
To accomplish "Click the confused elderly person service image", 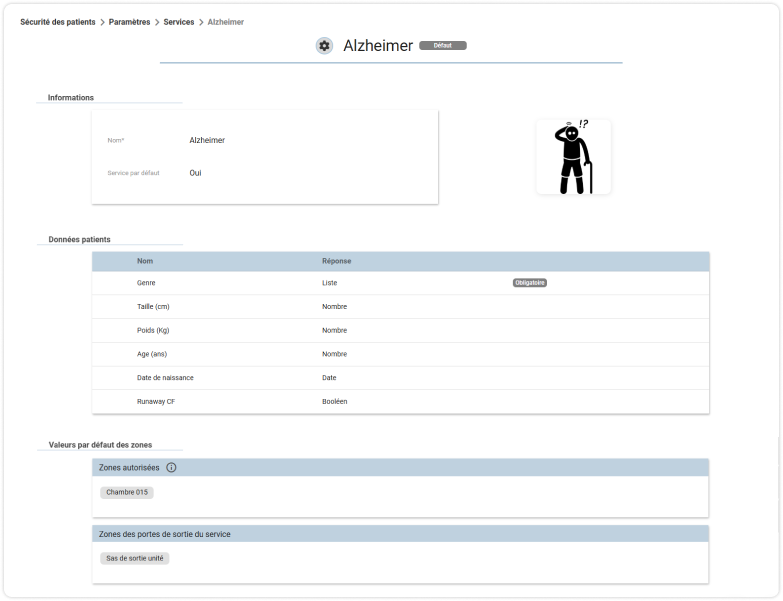I will 573,157.
